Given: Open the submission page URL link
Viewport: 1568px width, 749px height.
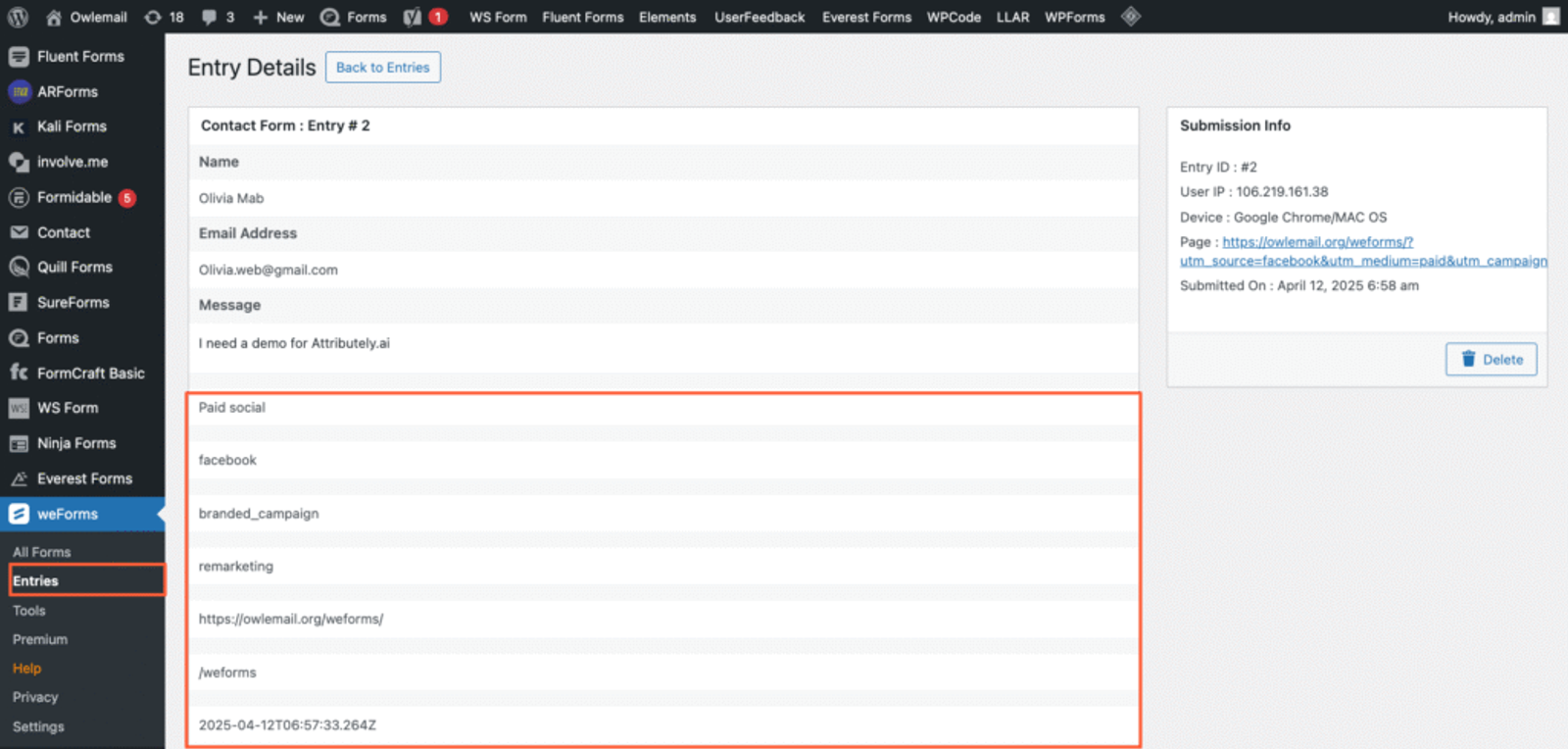Looking at the screenshot, I should [x=1363, y=251].
